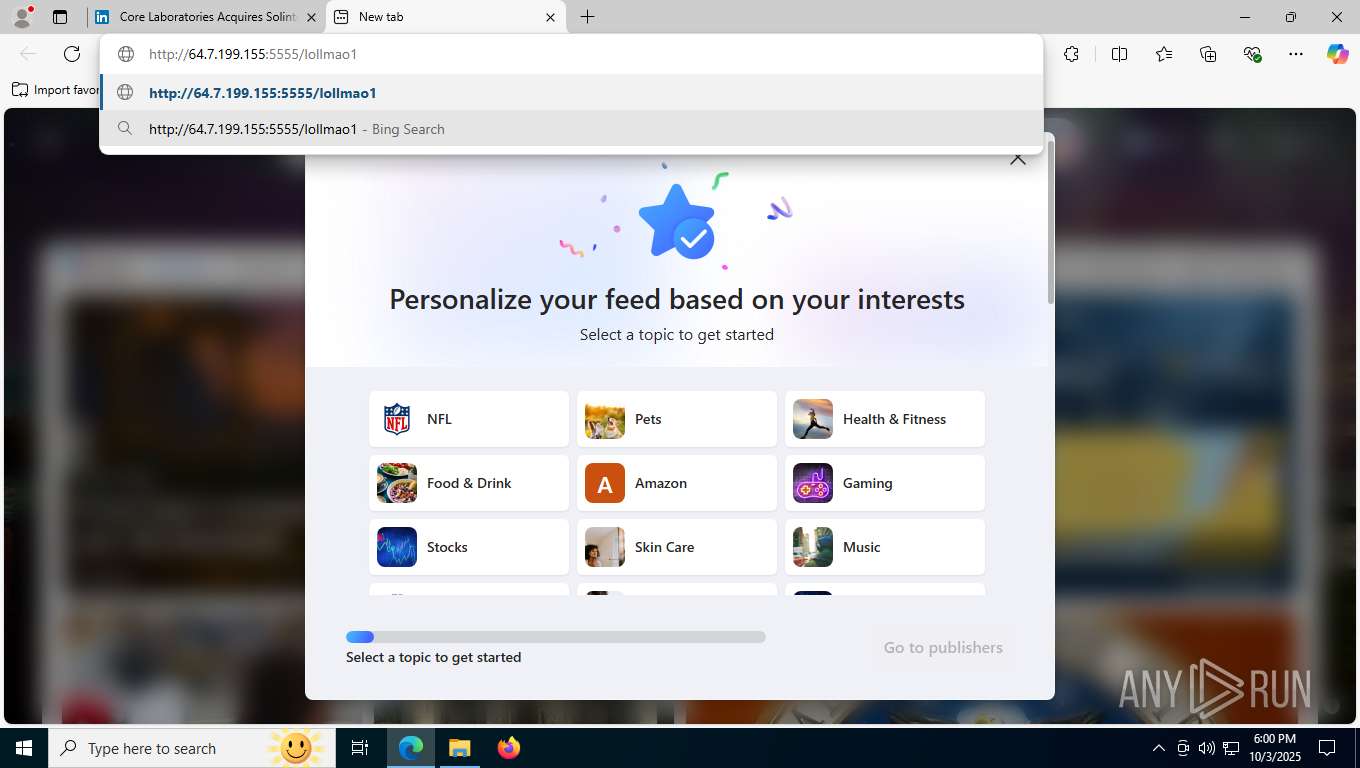Open the network icon in the tray

1231,748
